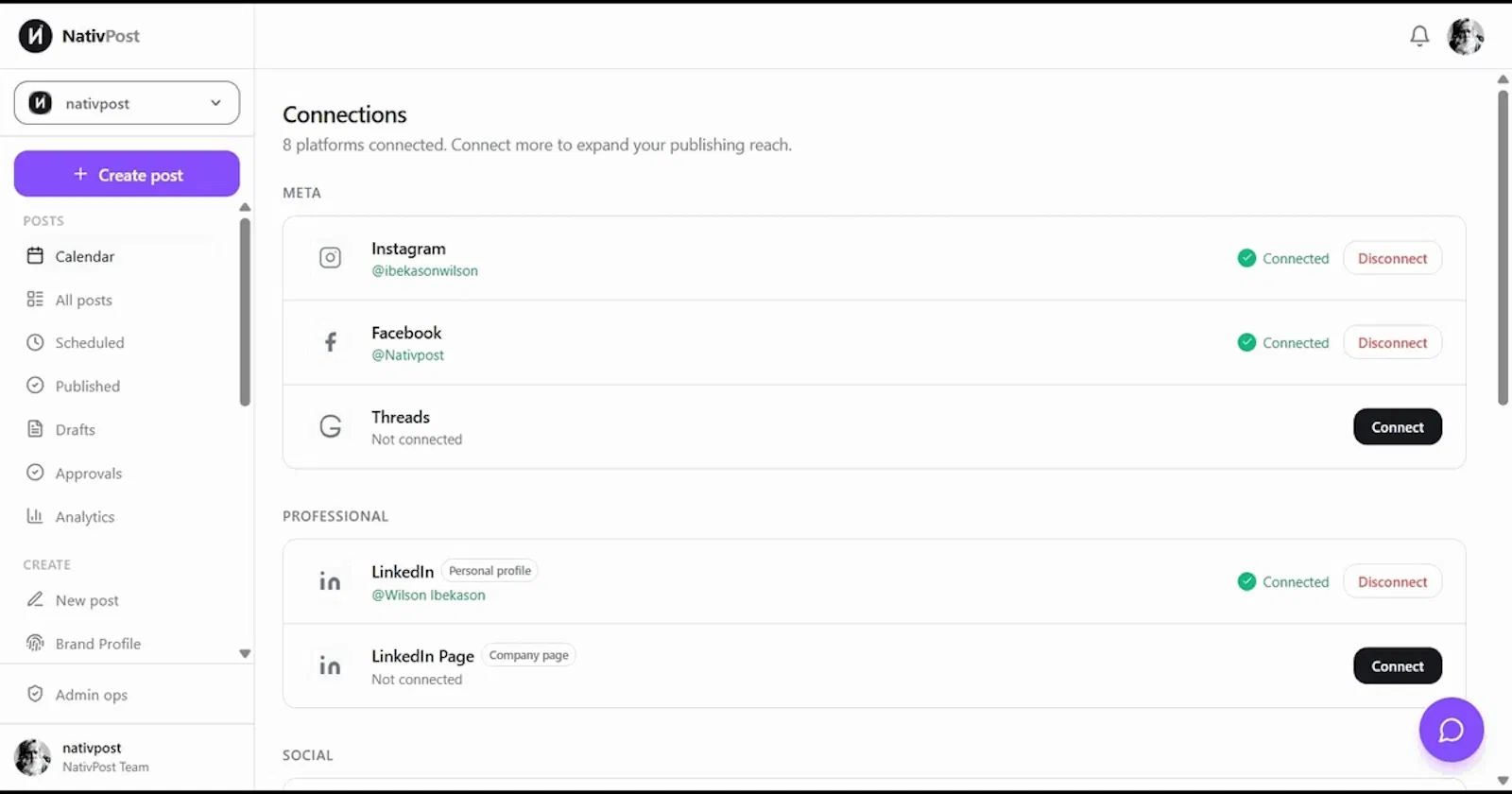Click the LinkedIn personal profile icon

tap(330, 580)
